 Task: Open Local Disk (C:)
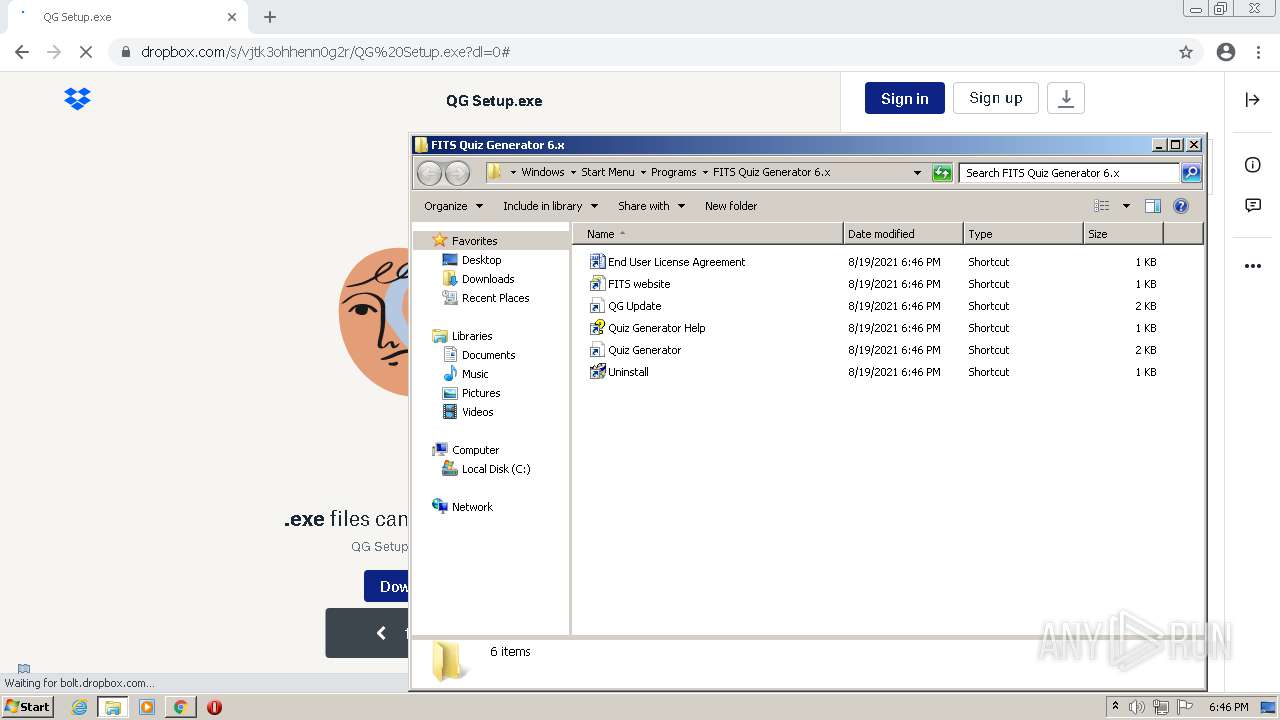pyautogui.click(x=496, y=469)
